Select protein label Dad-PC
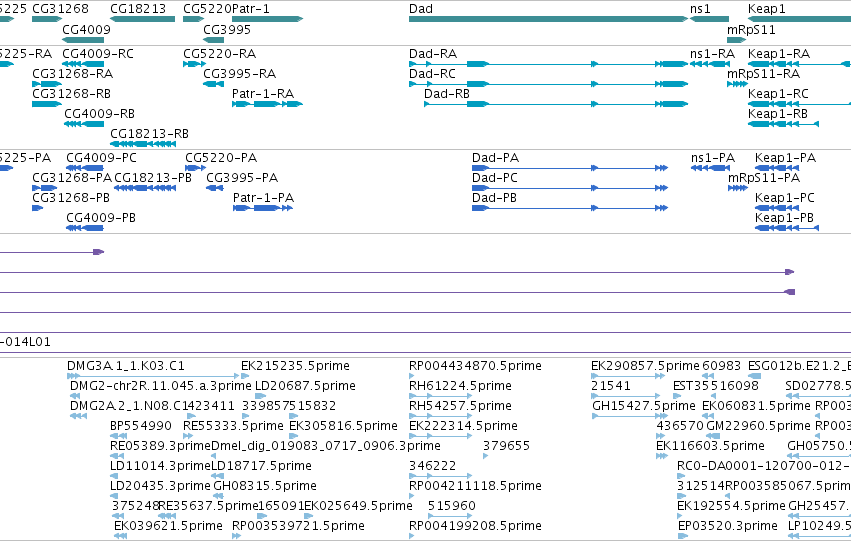 click(x=495, y=178)
